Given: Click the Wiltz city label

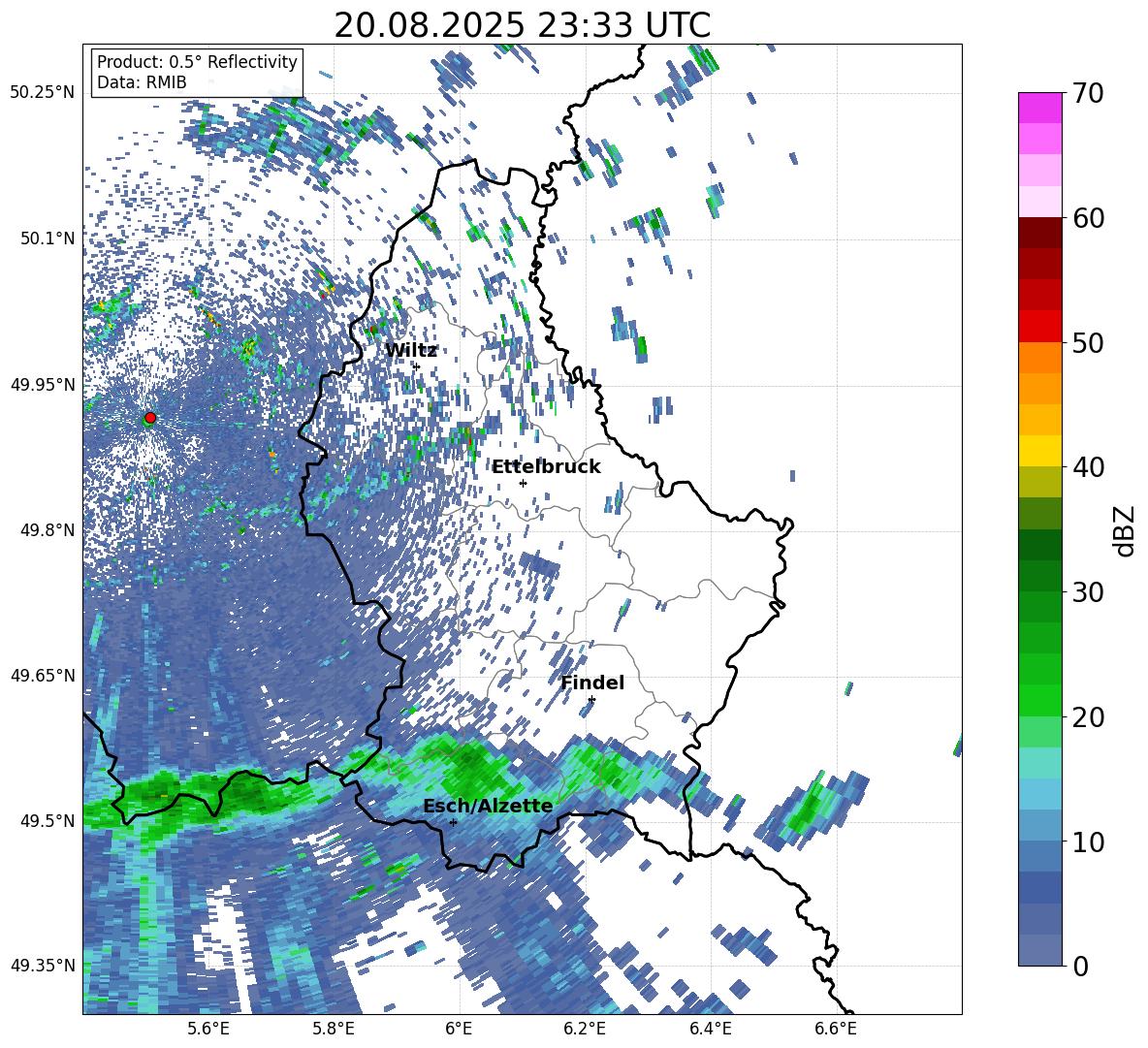Looking at the screenshot, I should (x=411, y=351).
